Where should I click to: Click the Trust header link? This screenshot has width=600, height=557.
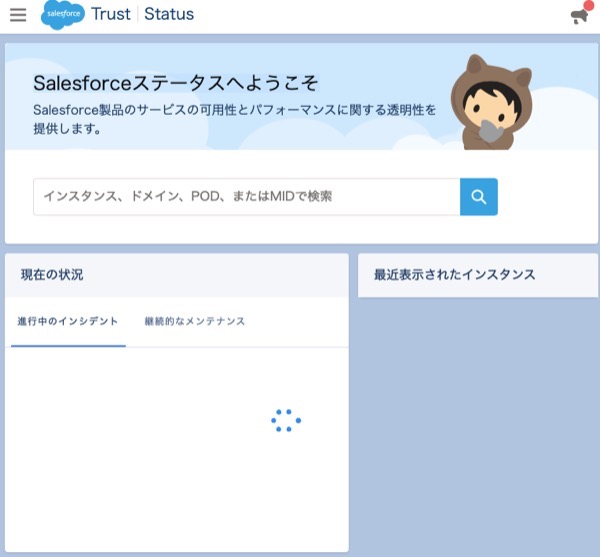tap(111, 14)
